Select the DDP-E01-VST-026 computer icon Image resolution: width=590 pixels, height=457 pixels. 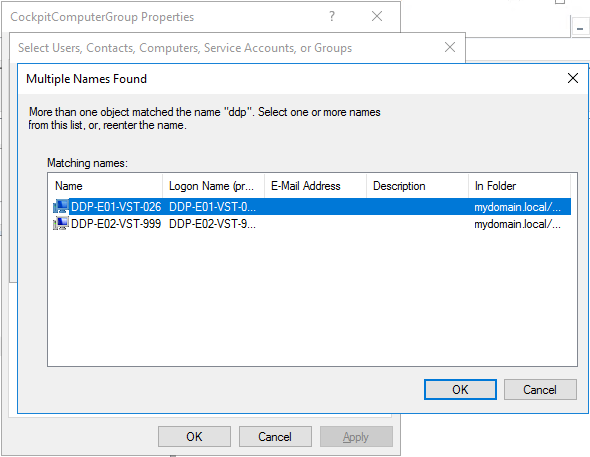pos(61,206)
